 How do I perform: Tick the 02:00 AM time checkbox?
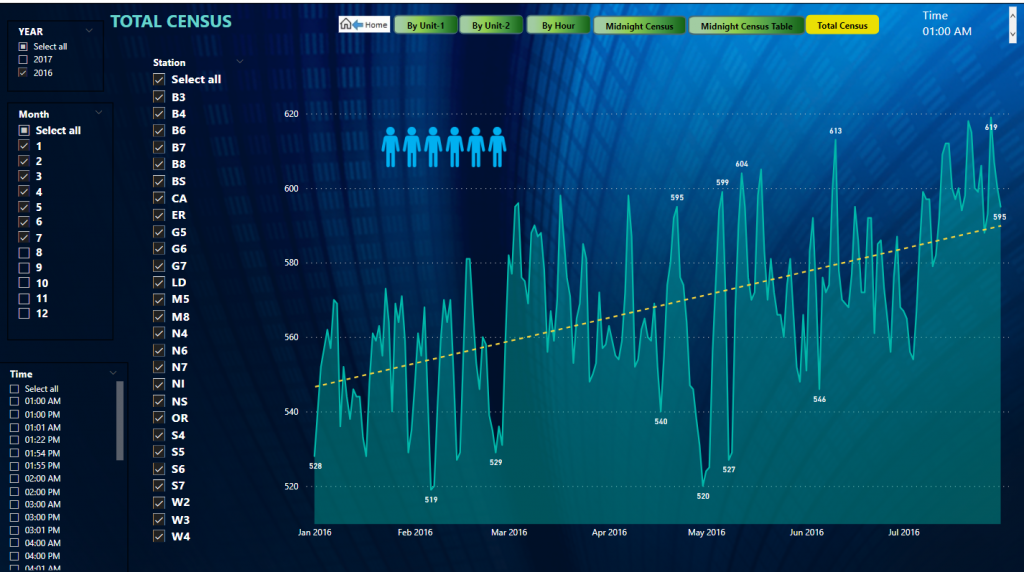pos(15,479)
